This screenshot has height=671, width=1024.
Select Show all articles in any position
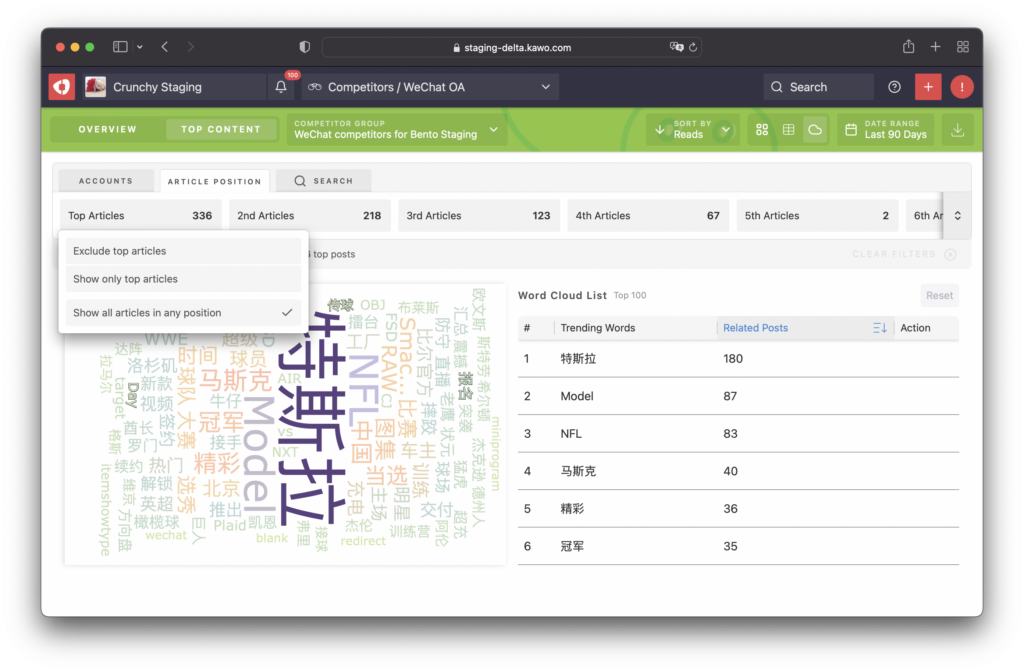coord(183,313)
